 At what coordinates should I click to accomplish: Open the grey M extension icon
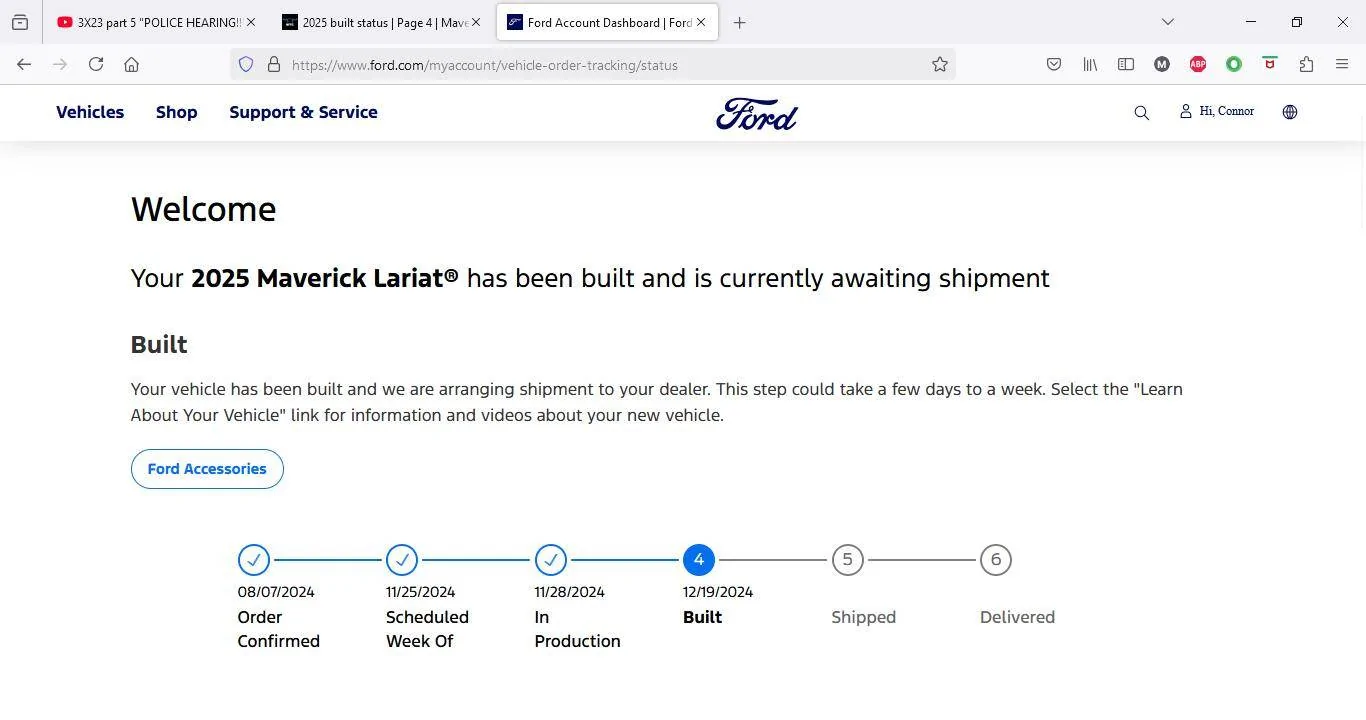(x=1162, y=64)
